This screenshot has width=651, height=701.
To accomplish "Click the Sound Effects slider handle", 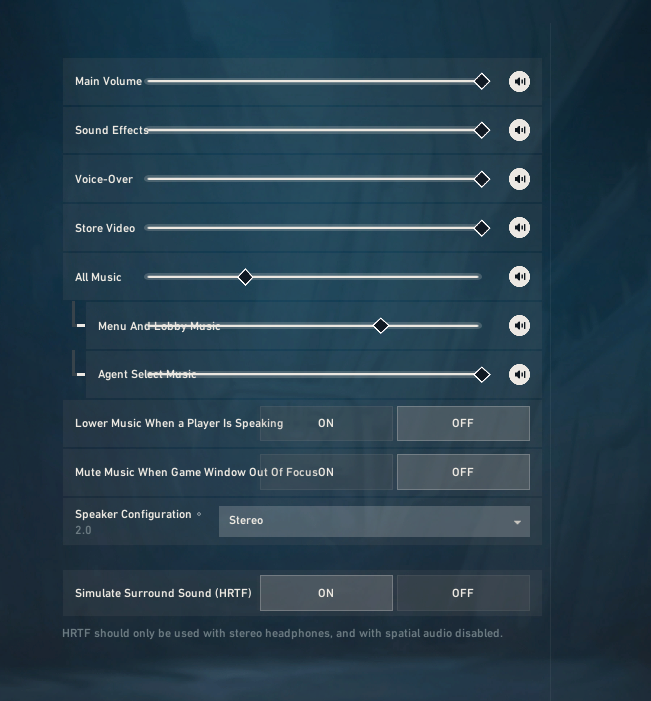I will (x=482, y=130).
